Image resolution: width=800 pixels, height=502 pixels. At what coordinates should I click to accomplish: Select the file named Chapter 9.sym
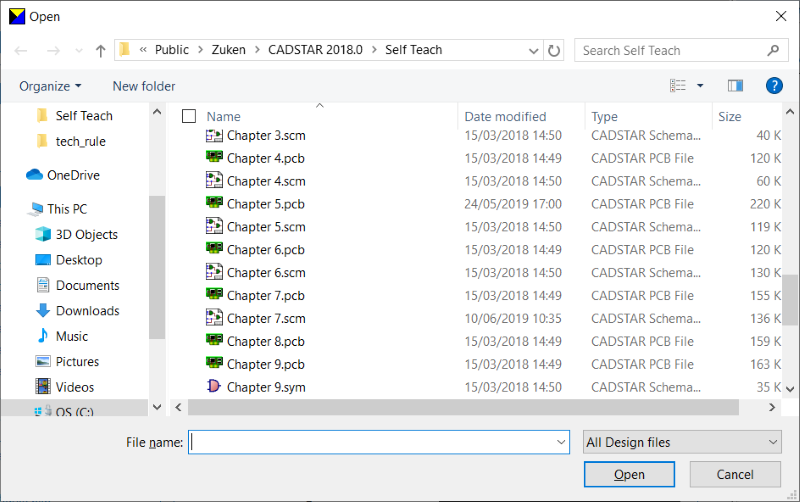266,387
